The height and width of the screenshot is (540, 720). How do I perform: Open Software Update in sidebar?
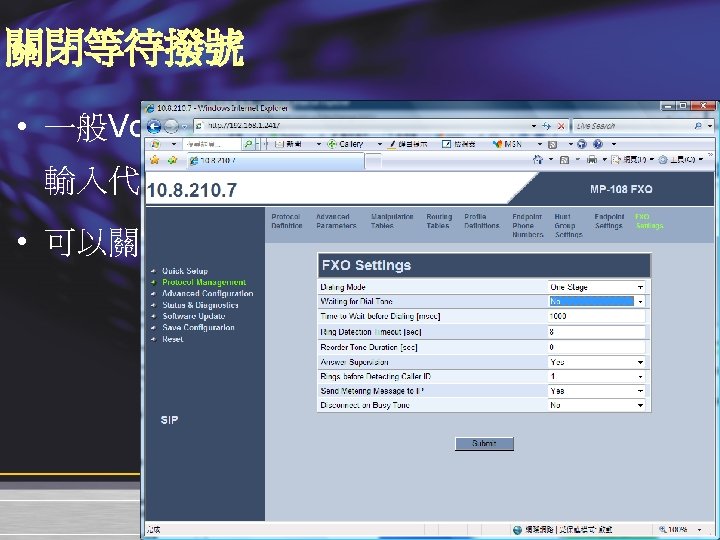click(193, 316)
